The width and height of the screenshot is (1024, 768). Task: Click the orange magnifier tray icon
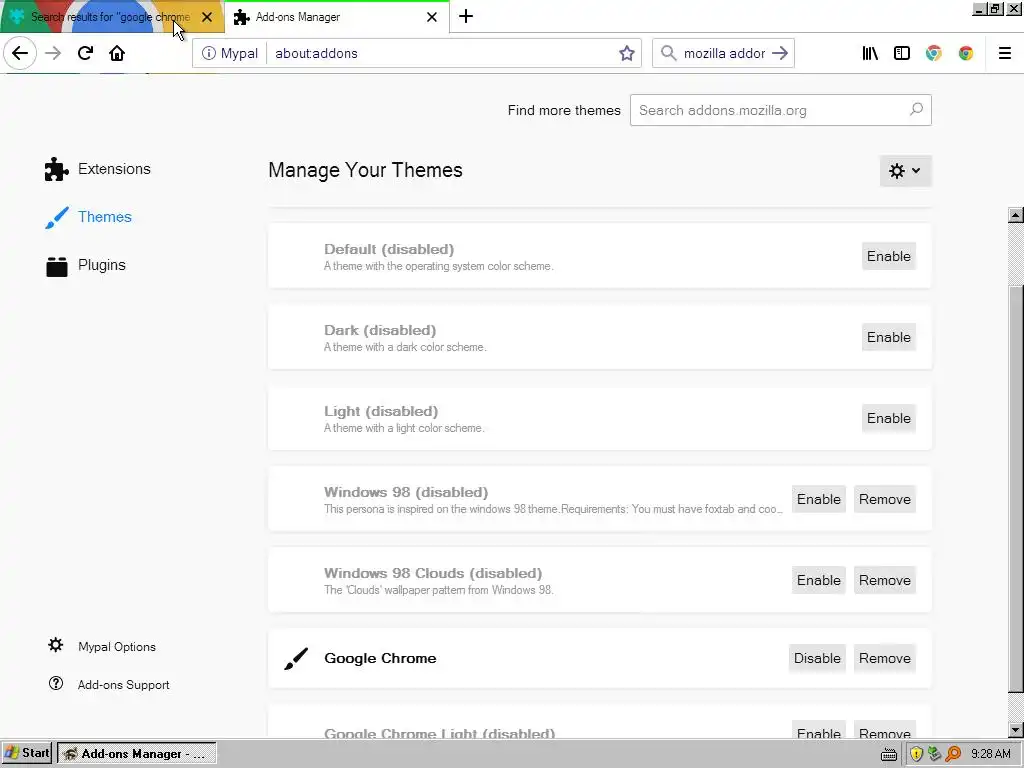(x=953, y=754)
